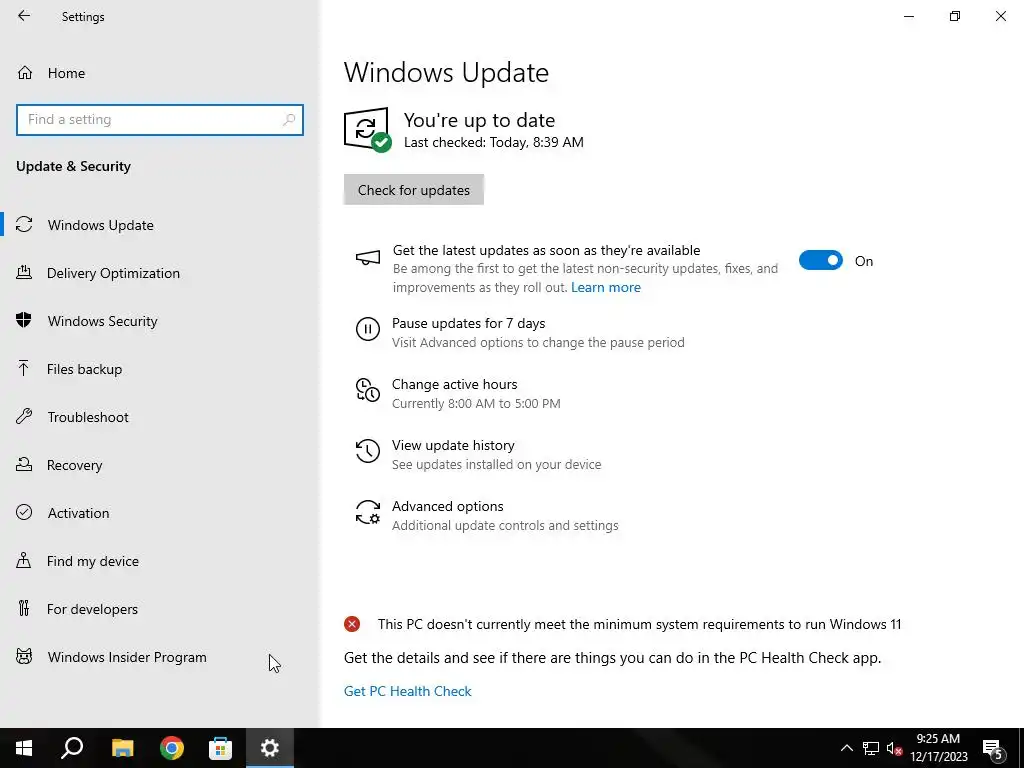Screen dimensions: 1024x768
Task: Open Microsoft Store from the taskbar
Action: [x=221, y=748]
